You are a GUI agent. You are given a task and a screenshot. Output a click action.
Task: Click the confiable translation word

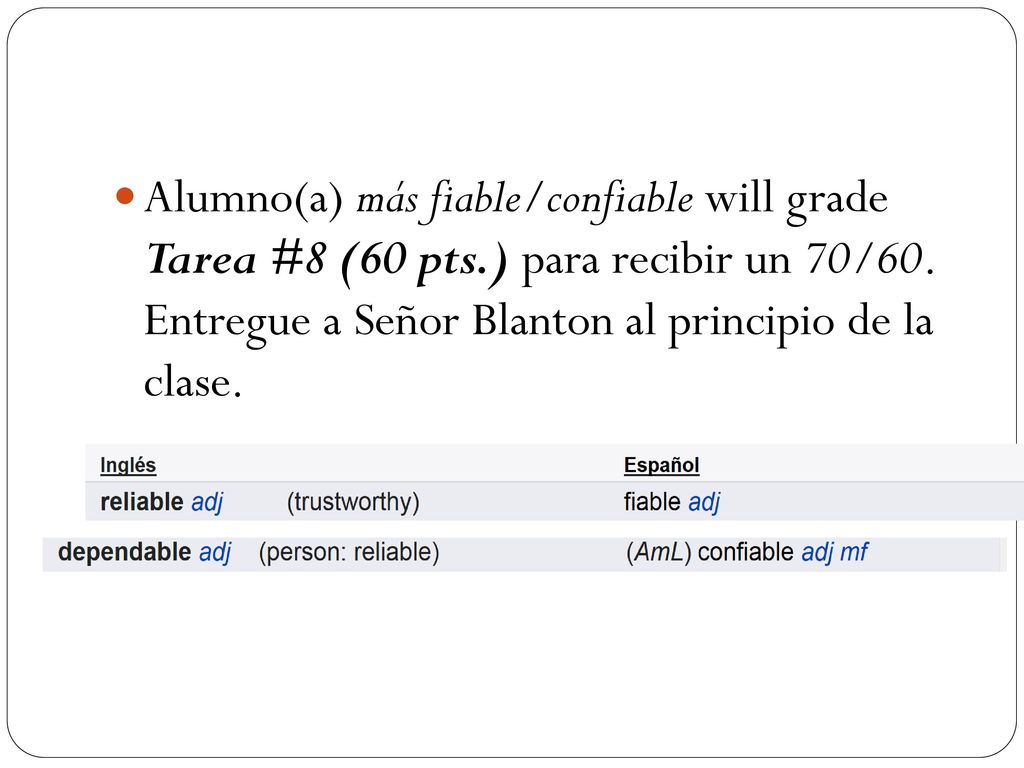[746, 552]
